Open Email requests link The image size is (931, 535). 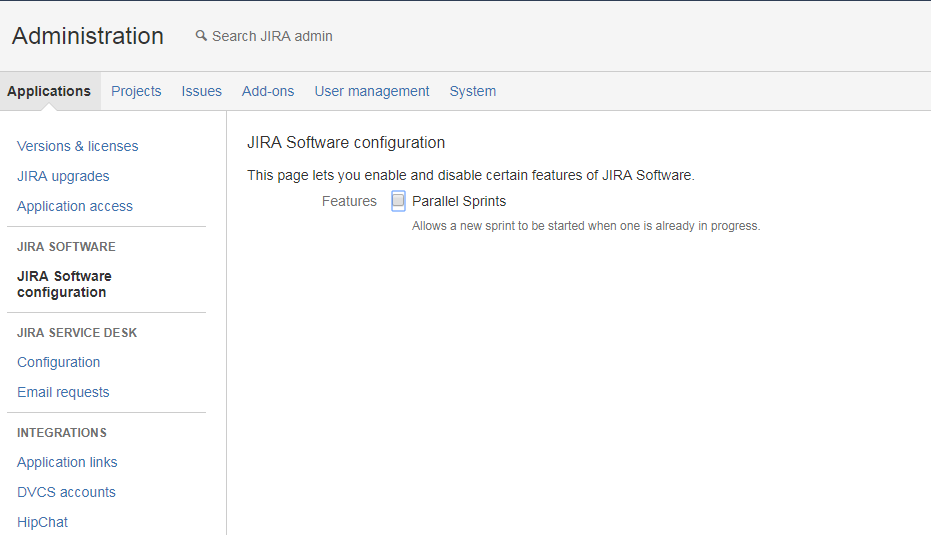[63, 392]
